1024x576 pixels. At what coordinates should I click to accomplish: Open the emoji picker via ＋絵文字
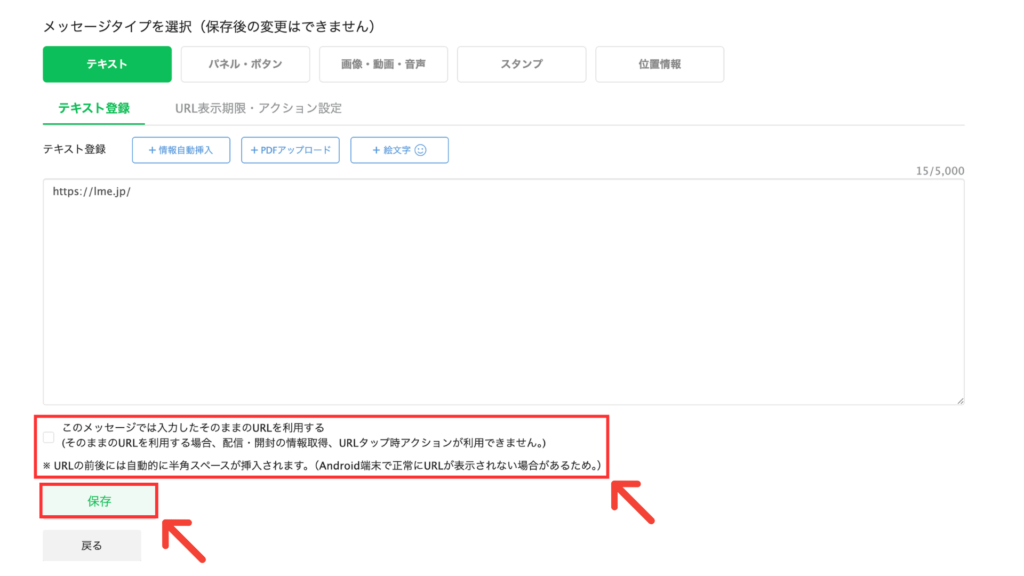coord(399,150)
